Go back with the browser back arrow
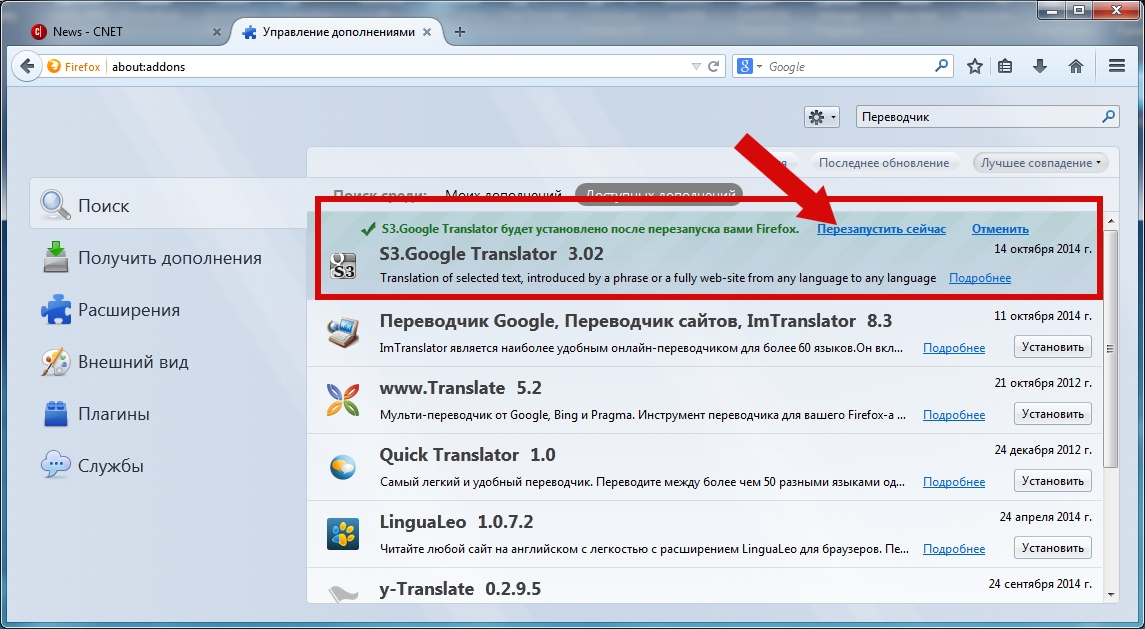The width and height of the screenshot is (1145, 629). coord(26,66)
